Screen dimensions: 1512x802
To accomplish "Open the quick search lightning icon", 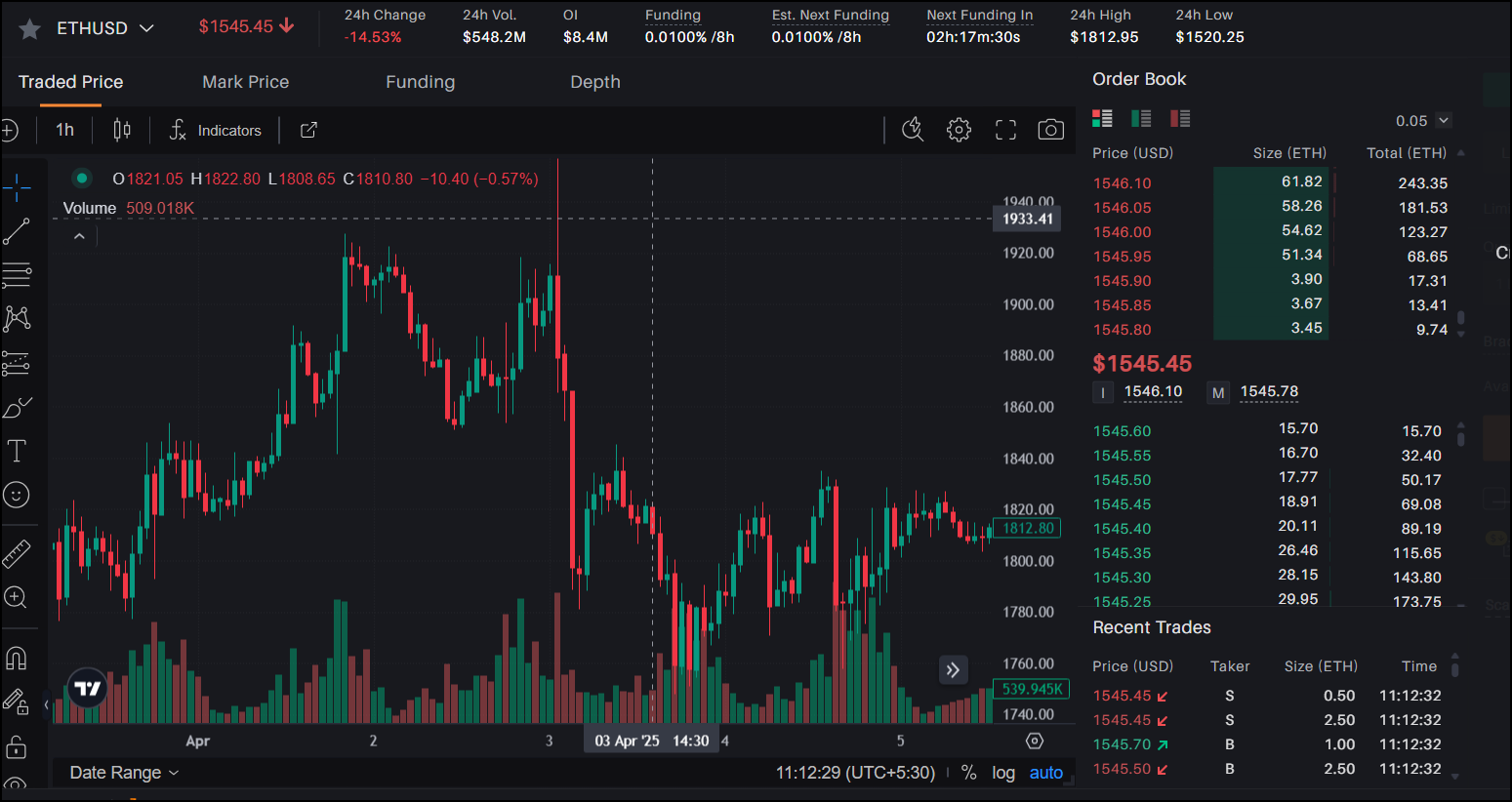I will (913, 129).
